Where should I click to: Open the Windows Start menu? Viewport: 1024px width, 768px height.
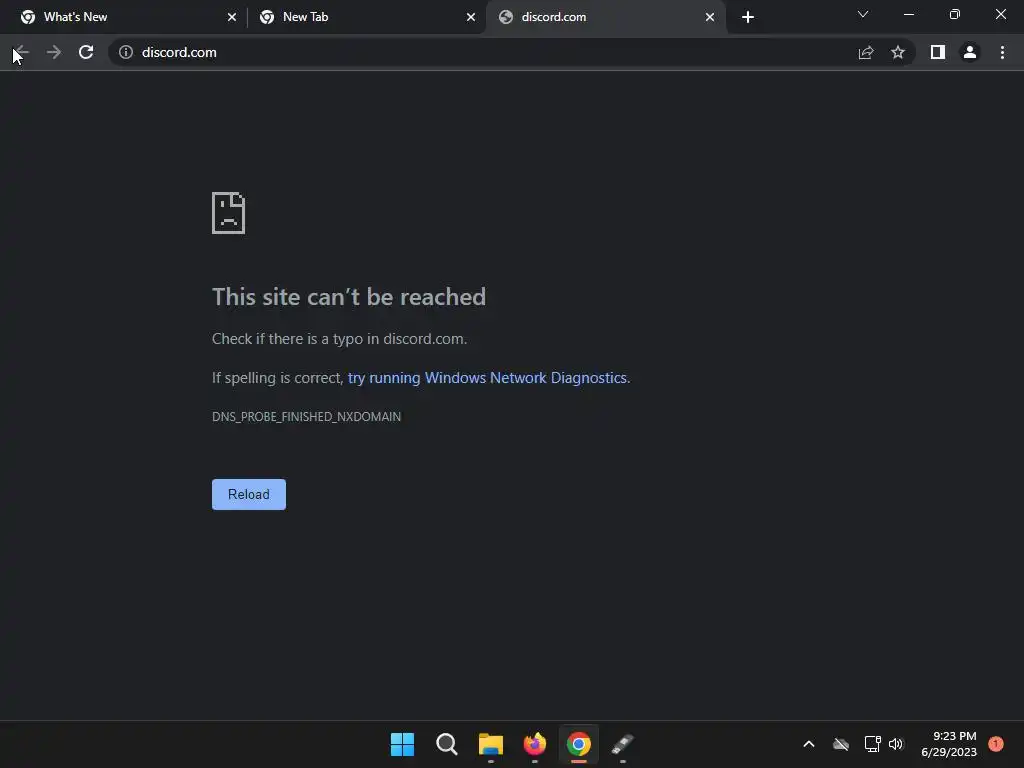click(x=402, y=744)
